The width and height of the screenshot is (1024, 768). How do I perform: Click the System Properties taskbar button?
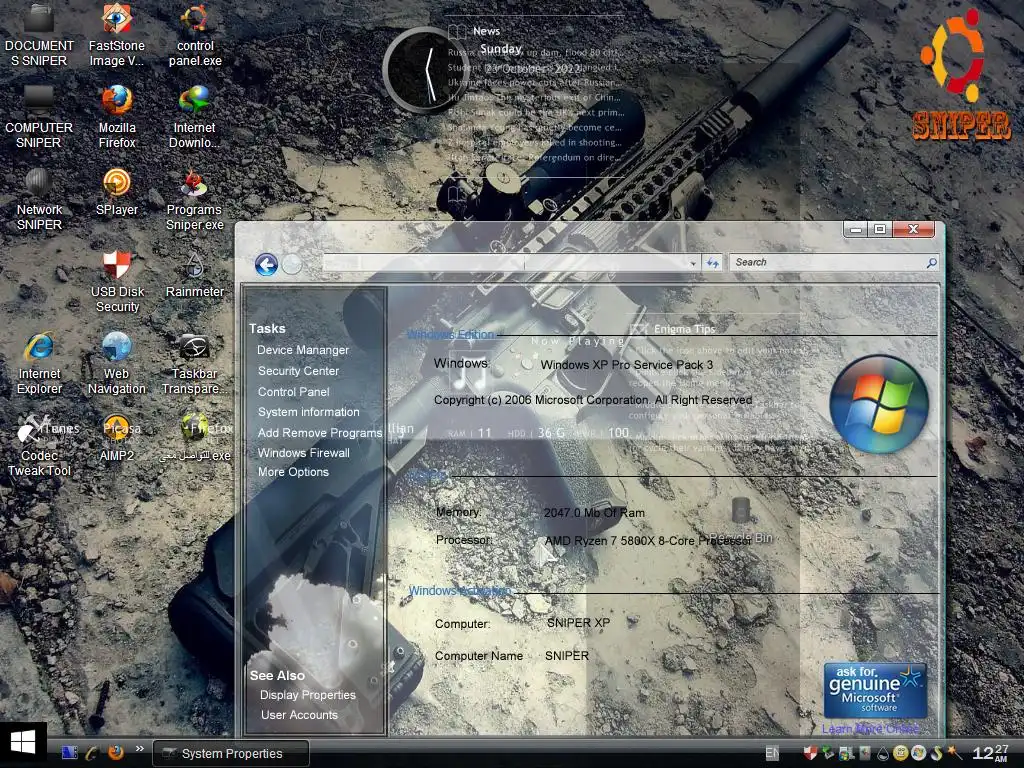coord(231,753)
